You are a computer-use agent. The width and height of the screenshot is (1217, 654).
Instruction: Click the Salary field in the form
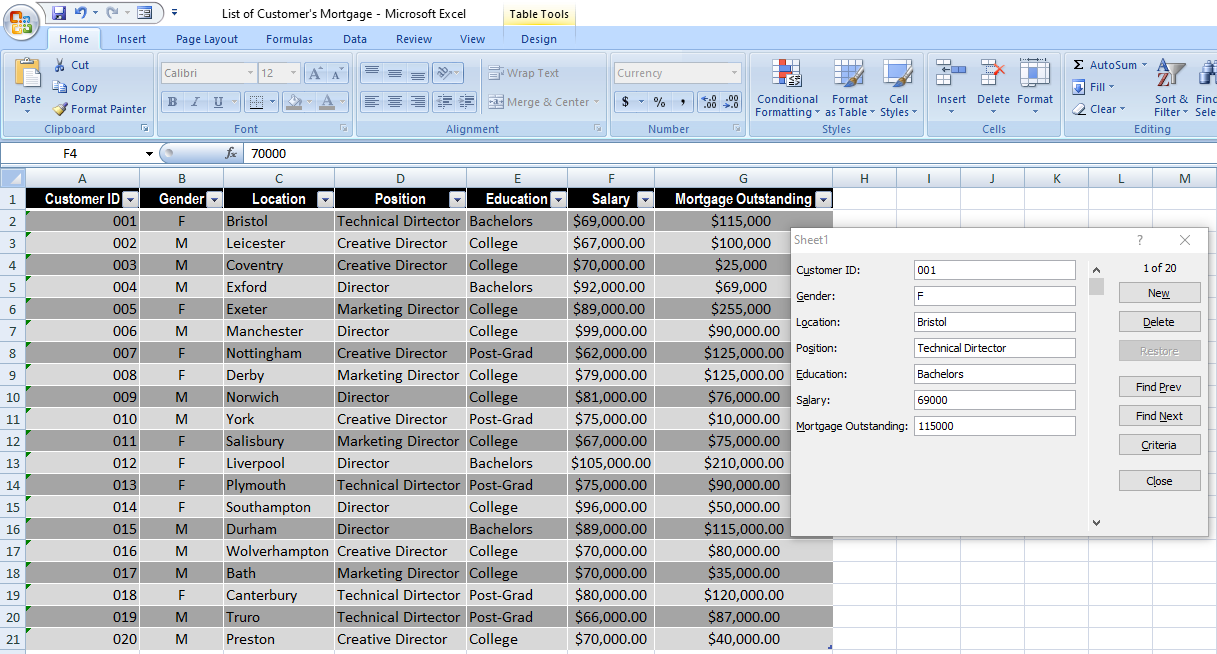point(995,400)
